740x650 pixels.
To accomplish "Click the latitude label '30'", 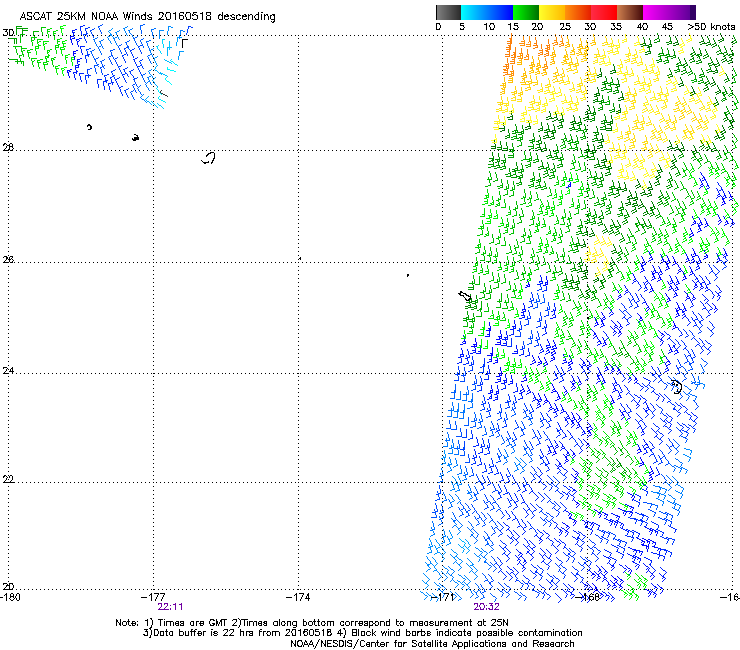I will (8, 33).
